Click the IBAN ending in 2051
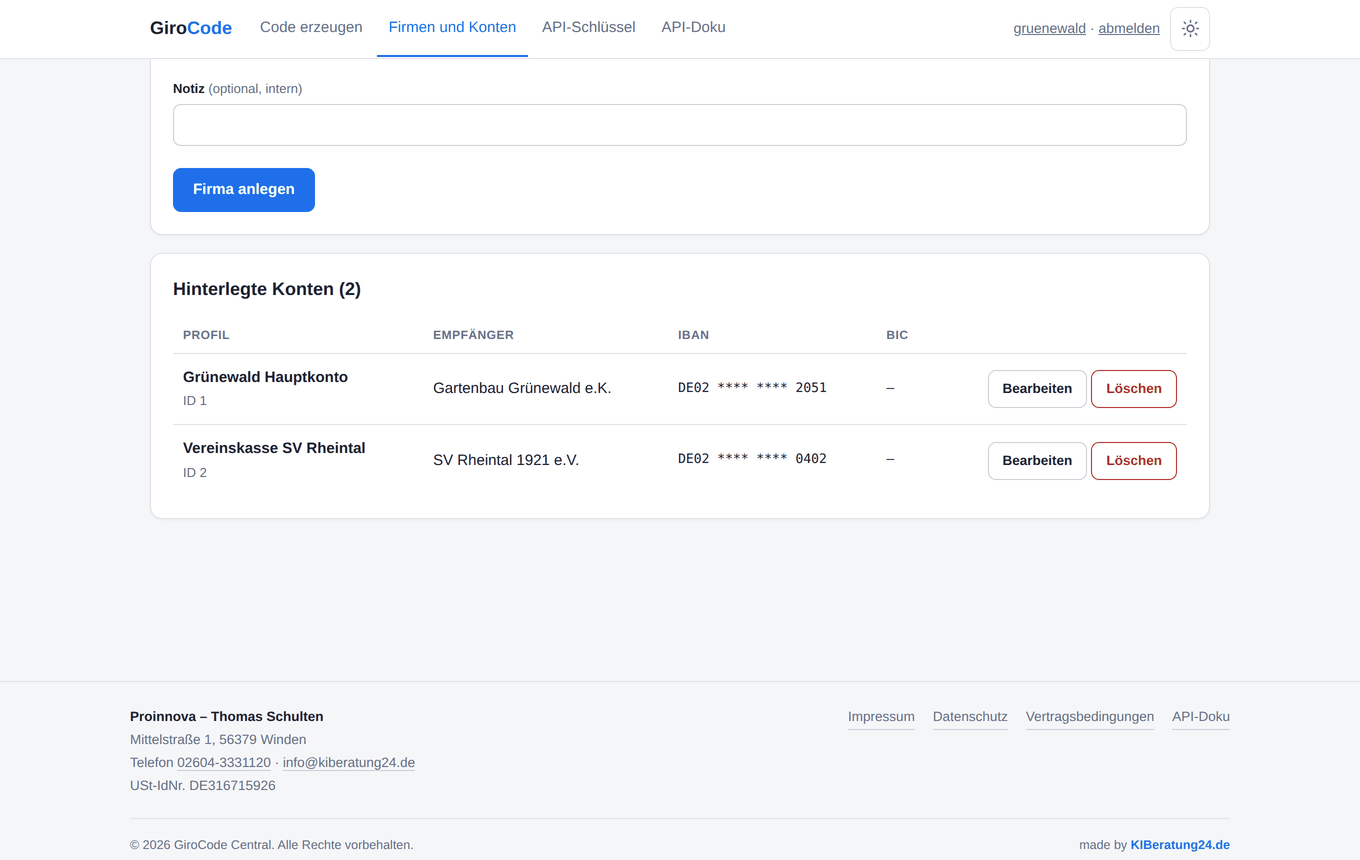The width and height of the screenshot is (1360, 860). [752, 388]
